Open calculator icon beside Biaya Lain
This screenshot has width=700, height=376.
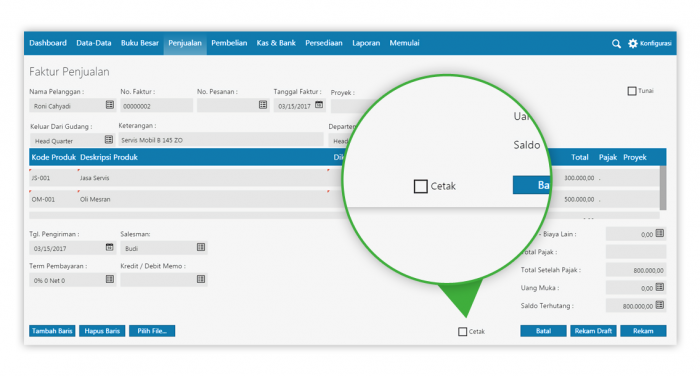[x=660, y=233]
